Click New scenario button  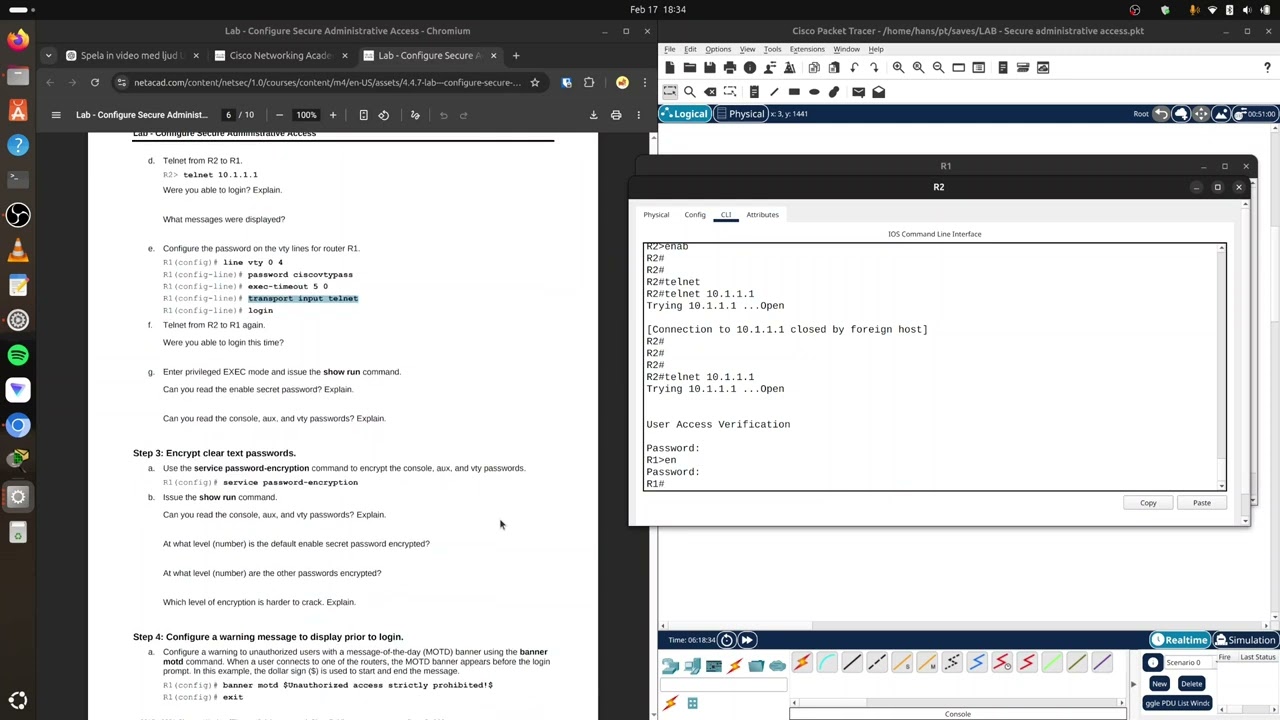click(1159, 684)
